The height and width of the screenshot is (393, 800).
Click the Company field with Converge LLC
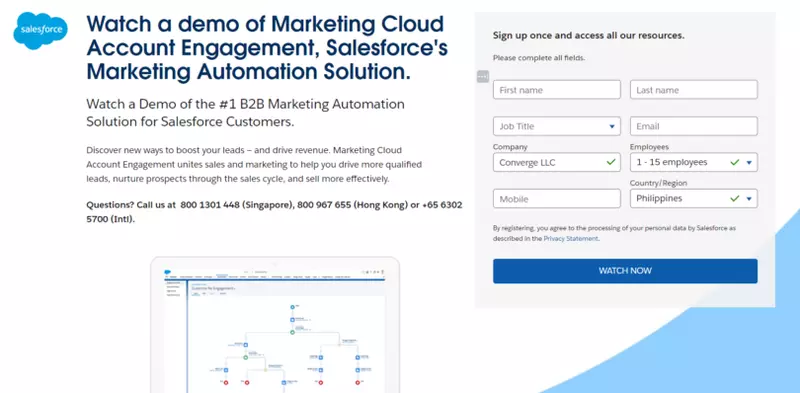coord(557,162)
